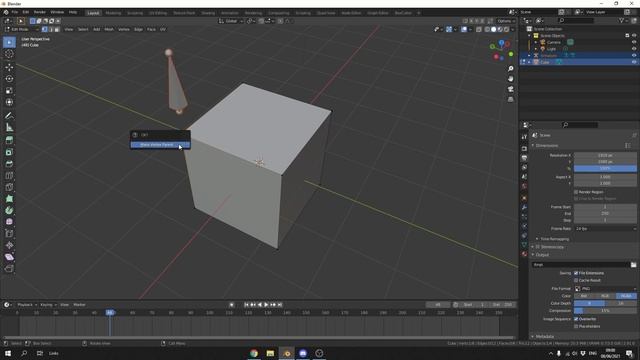
Task: Switch to the Layout workspace tab
Action: [x=93, y=13]
